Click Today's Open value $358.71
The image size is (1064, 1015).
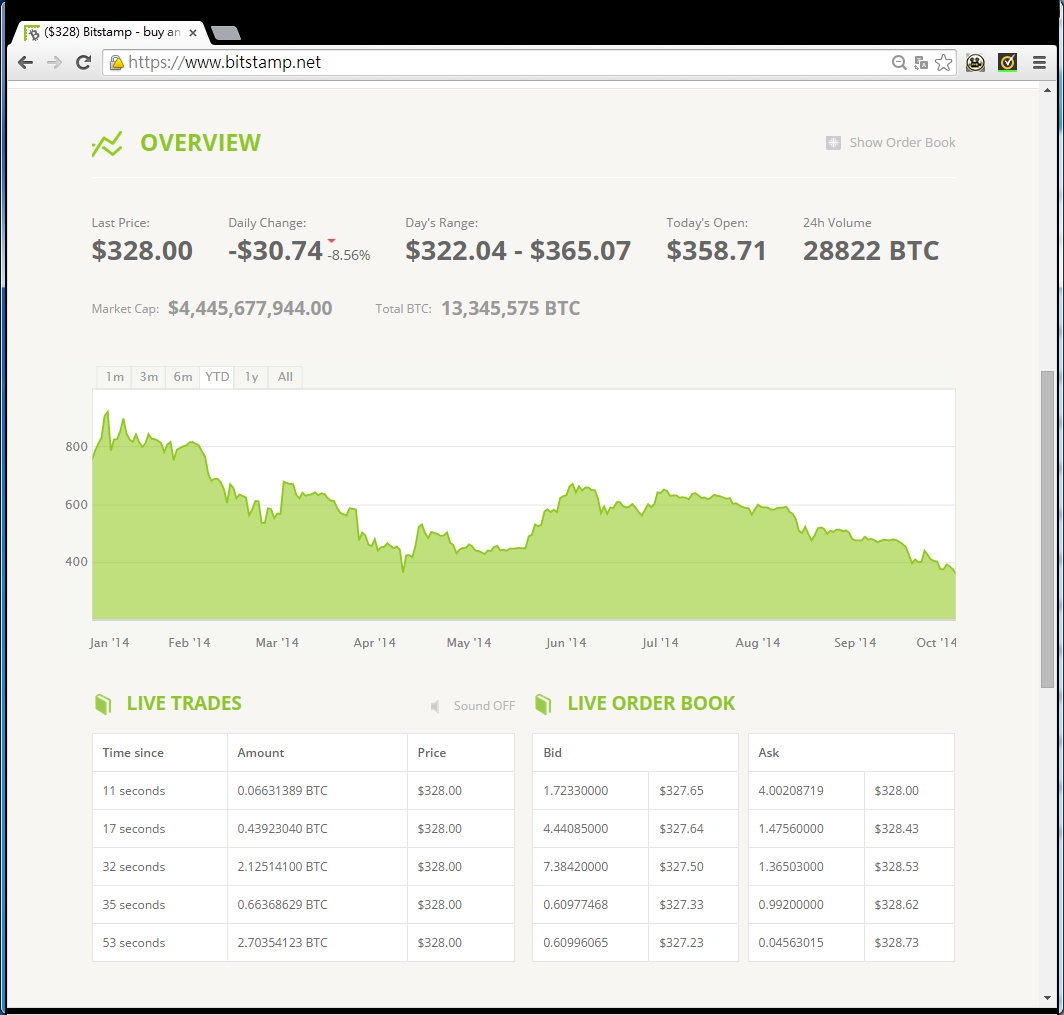716,250
